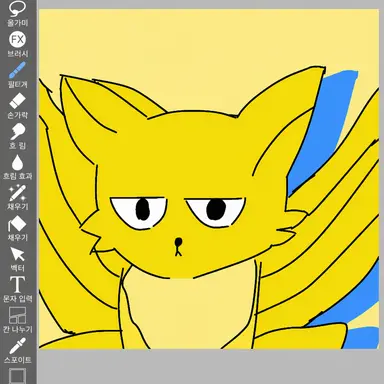Select the sparkle magic pen tool
Screen dimensions: 384x384
pos(17,193)
